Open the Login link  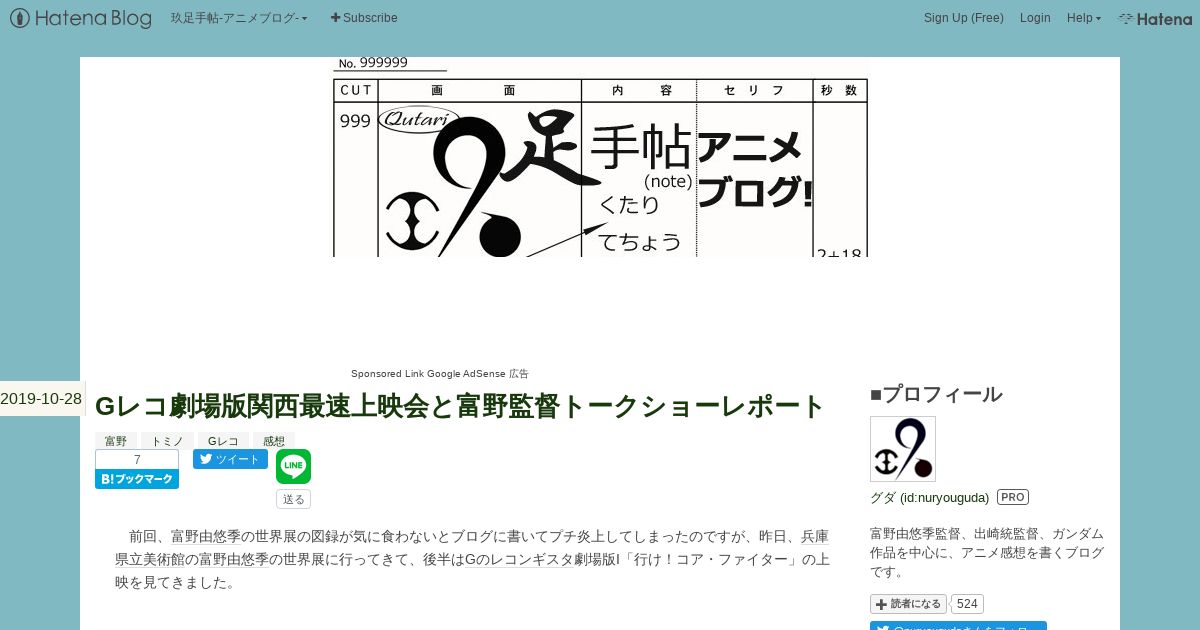point(1035,18)
